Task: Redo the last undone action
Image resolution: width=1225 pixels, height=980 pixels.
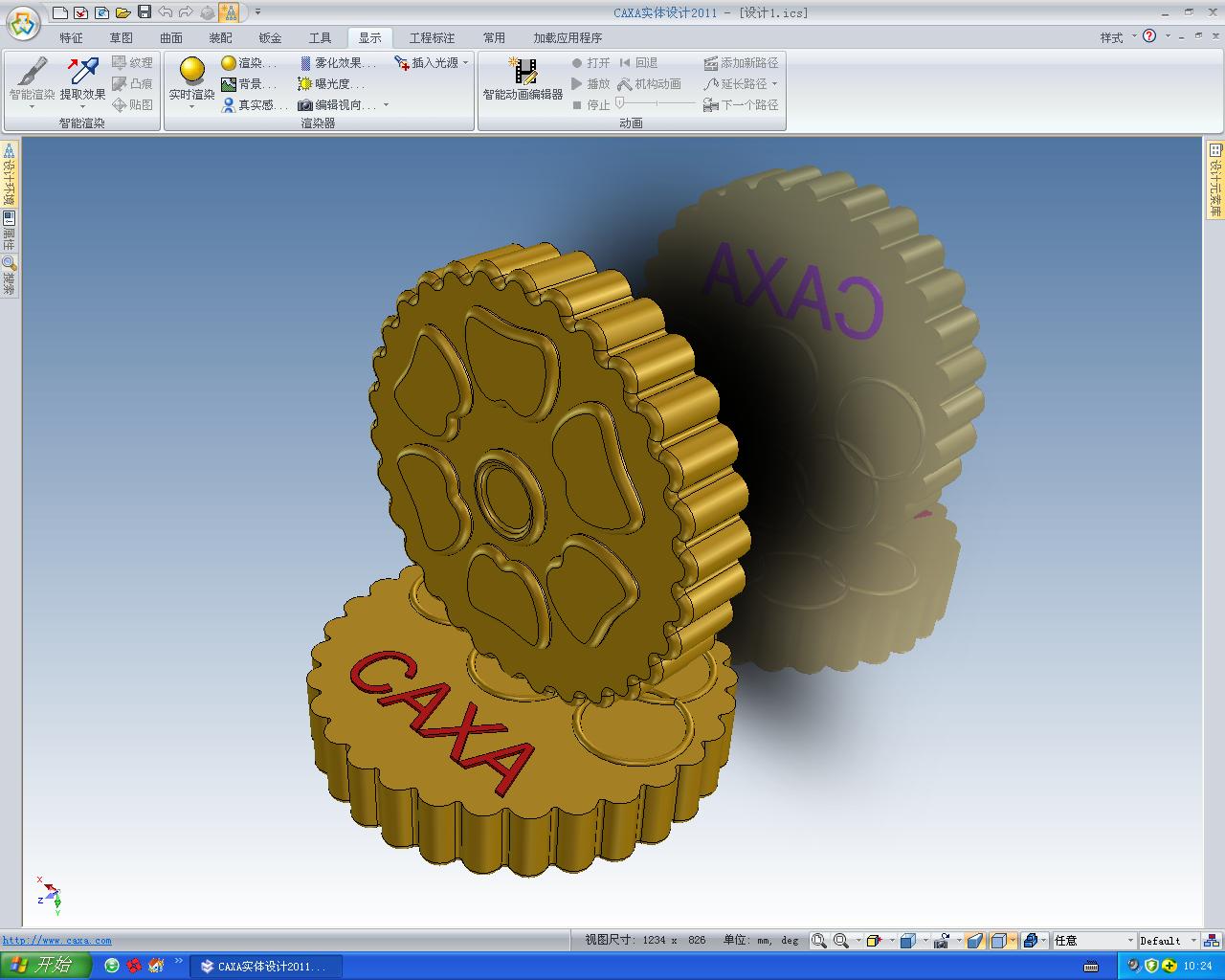Action: pos(187,12)
